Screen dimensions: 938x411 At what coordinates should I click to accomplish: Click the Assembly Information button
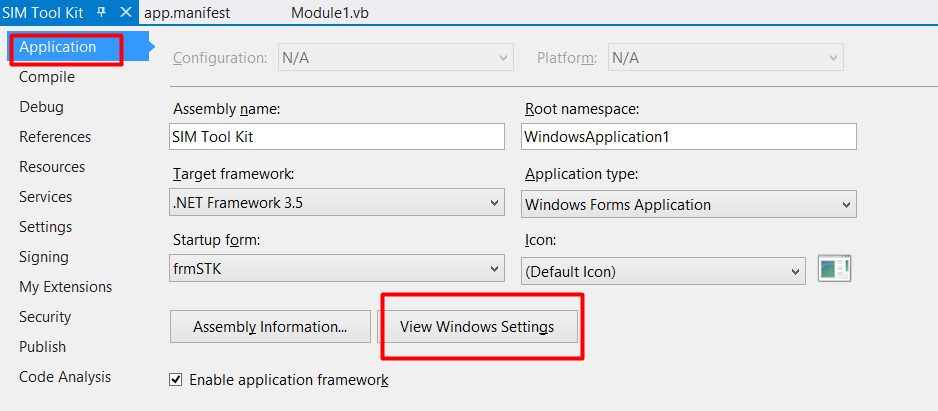tap(270, 327)
